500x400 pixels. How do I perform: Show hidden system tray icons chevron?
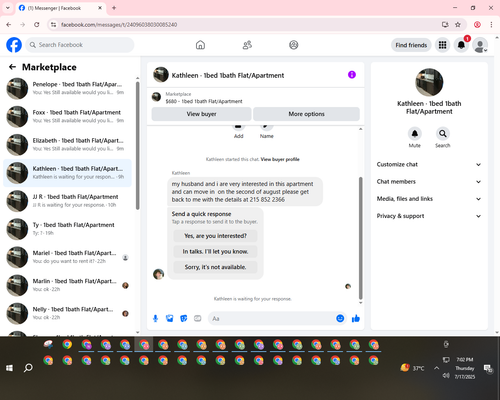pos(436,368)
